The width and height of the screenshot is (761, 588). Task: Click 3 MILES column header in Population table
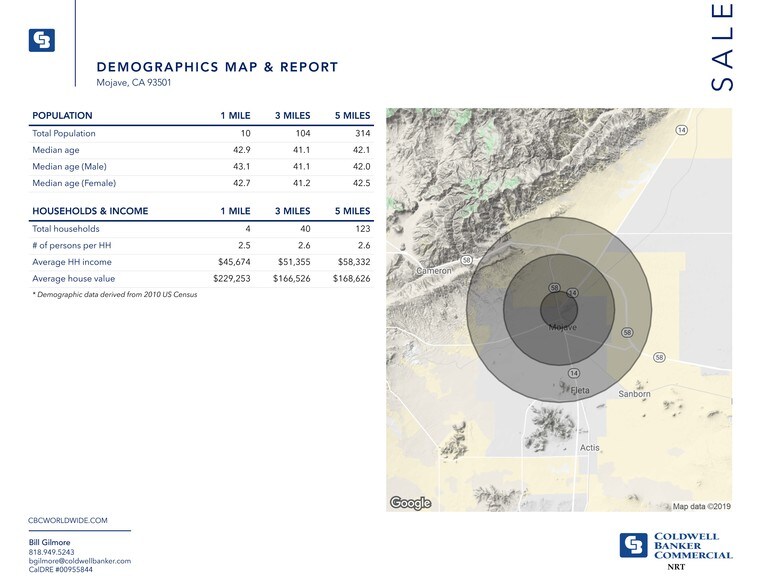(293, 115)
